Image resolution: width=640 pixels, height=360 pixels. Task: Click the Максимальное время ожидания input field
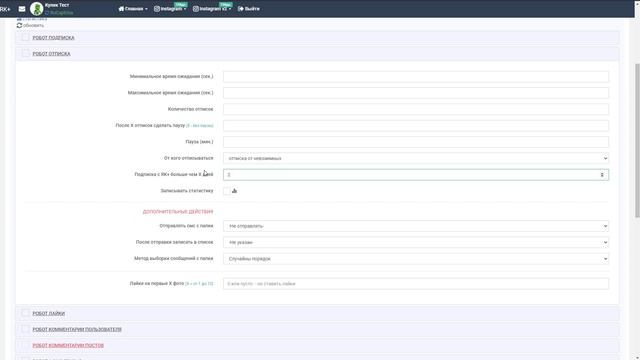click(x=416, y=93)
